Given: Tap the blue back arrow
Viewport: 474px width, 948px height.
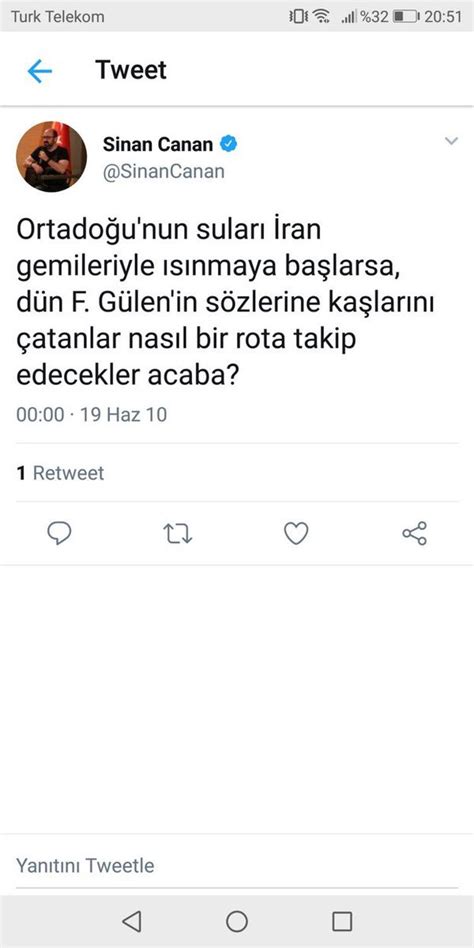Looking at the screenshot, I should pyautogui.click(x=40, y=71).
